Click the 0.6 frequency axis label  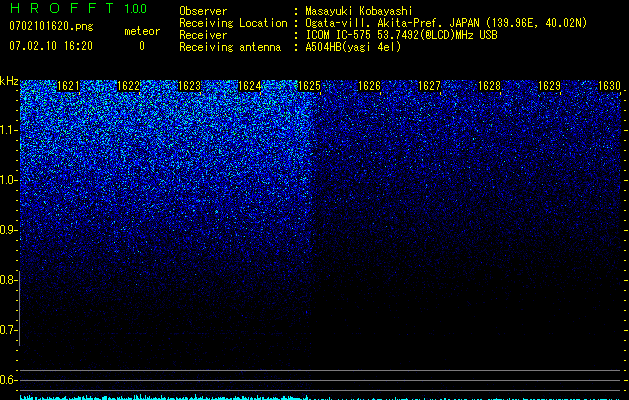[x=8, y=380]
